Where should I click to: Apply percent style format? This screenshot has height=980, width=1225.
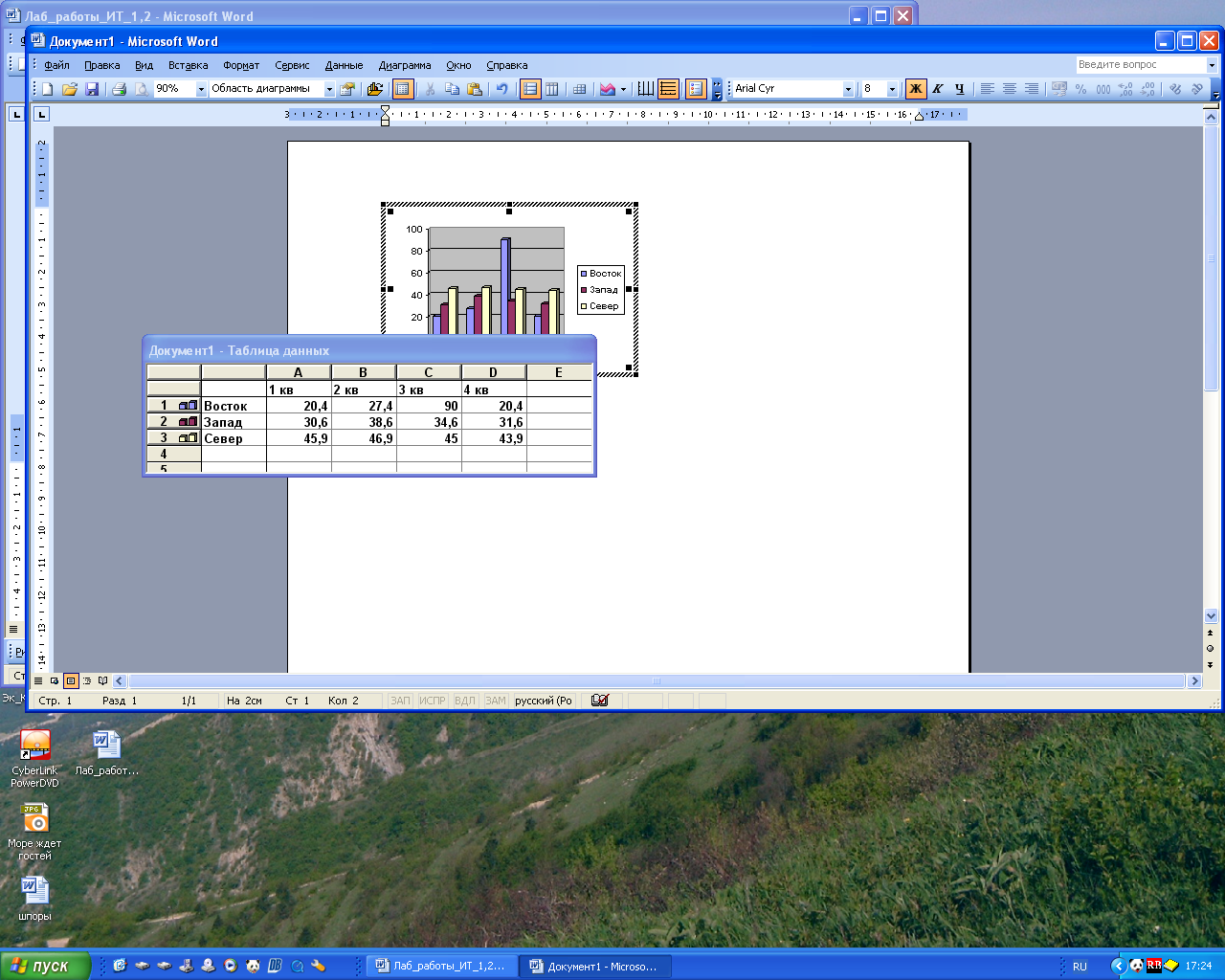click(1080, 89)
